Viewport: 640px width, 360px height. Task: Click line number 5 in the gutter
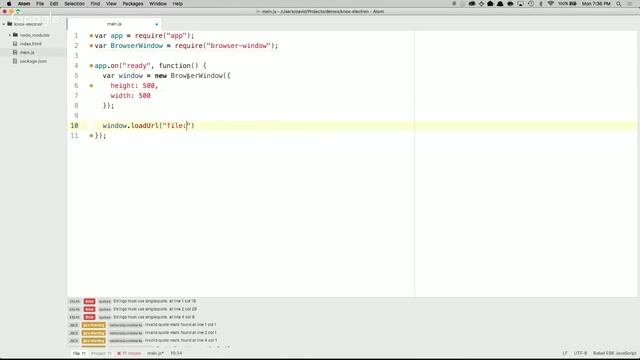click(76, 76)
